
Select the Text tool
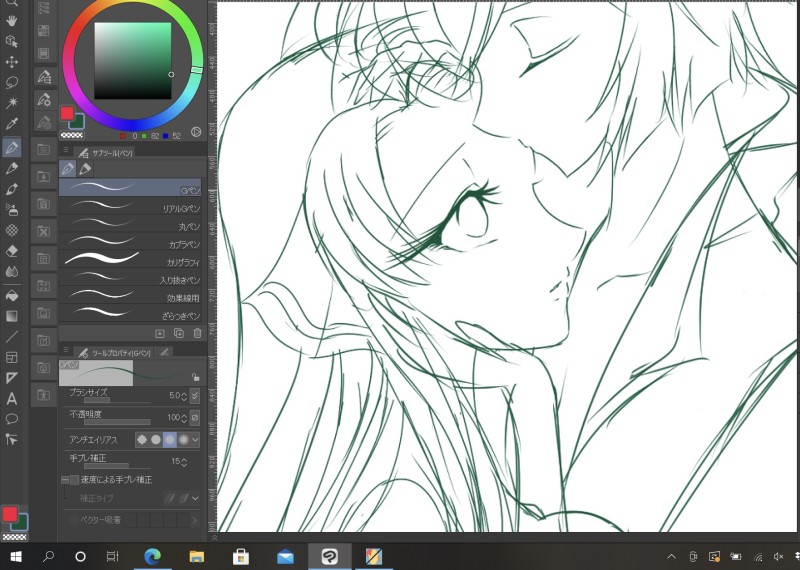(x=12, y=399)
